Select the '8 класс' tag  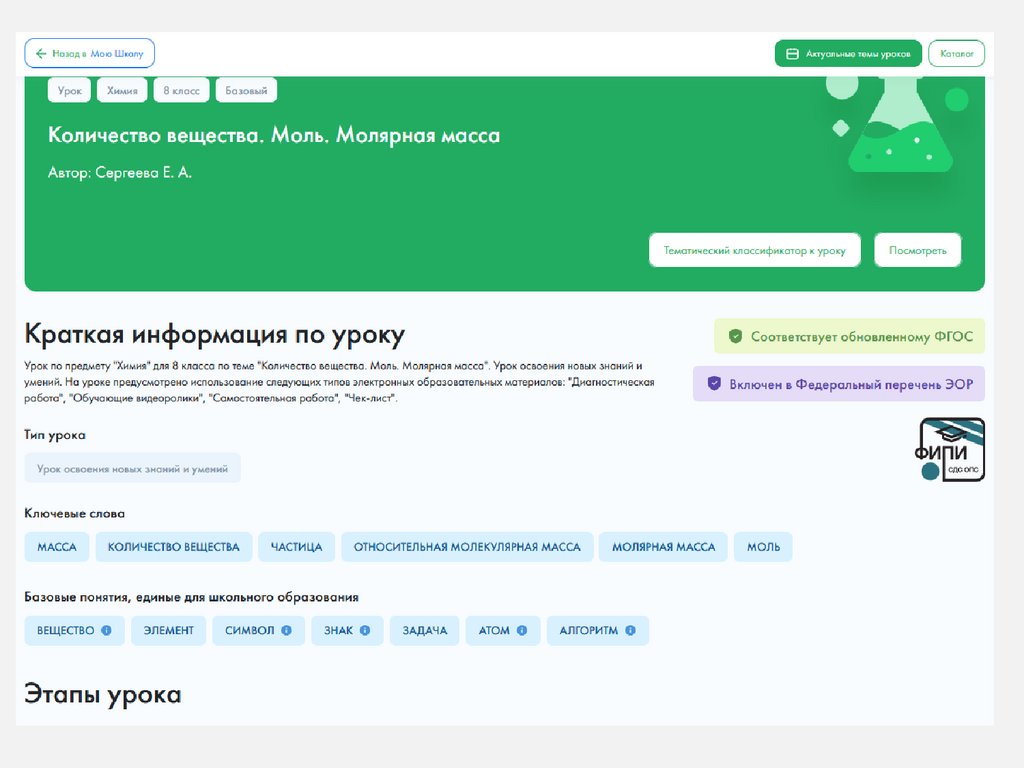pyautogui.click(x=182, y=90)
